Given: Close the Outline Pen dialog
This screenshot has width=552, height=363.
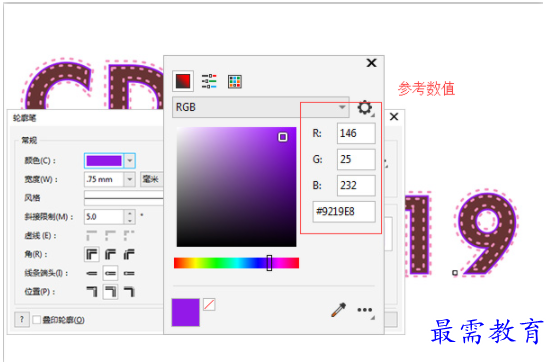Looking at the screenshot, I should click(394, 117).
